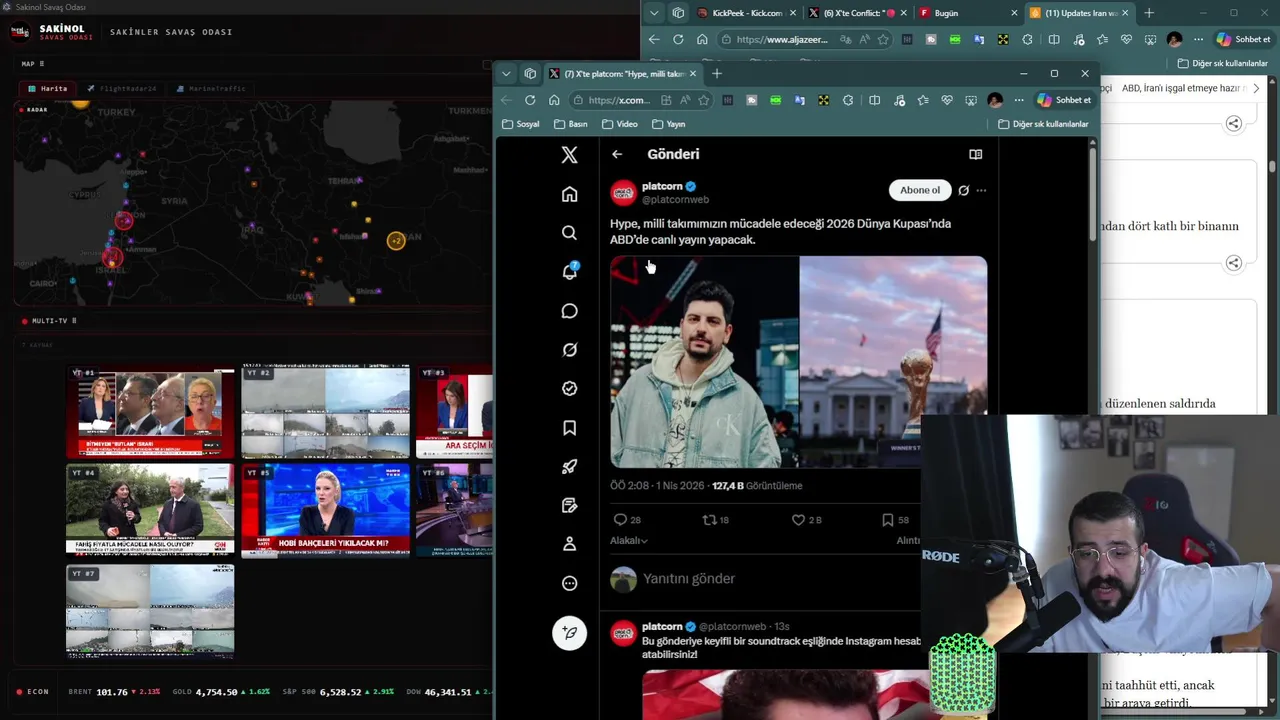Open reader view icon beside Gönderi
Viewport: 1280px width, 720px height.
click(x=975, y=154)
